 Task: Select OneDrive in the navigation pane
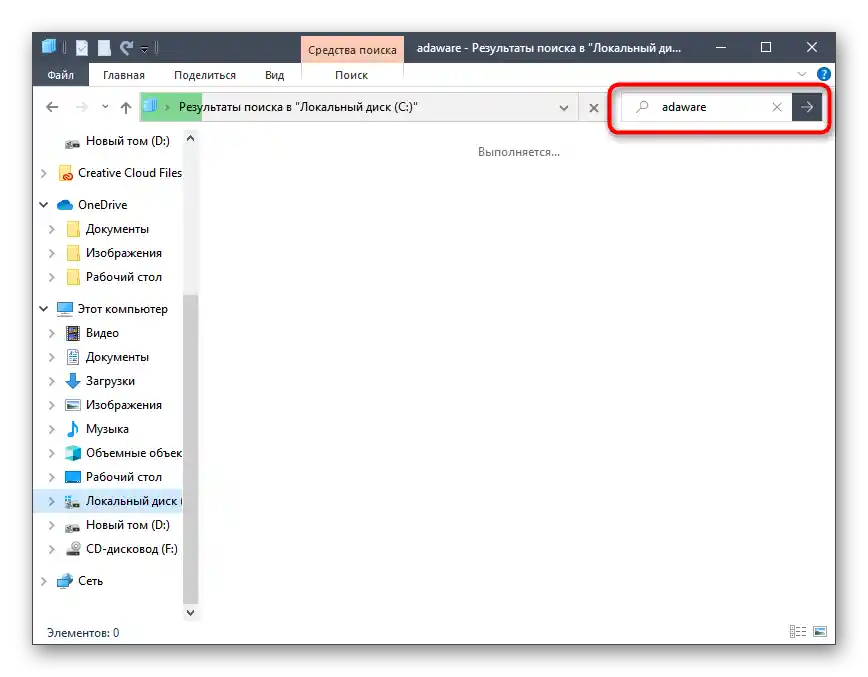click(x=102, y=205)
